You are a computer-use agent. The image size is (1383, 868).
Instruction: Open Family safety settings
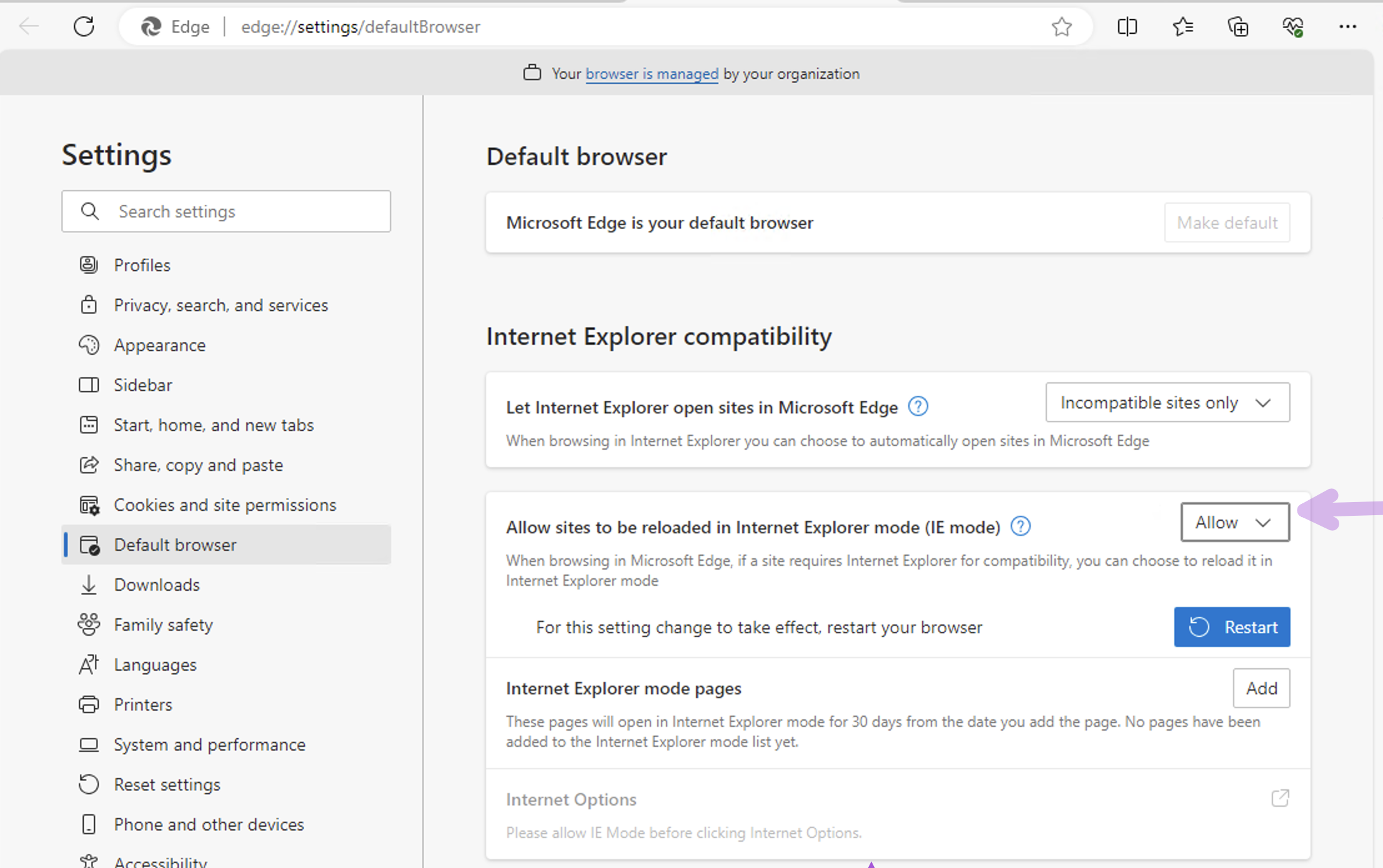226,624
